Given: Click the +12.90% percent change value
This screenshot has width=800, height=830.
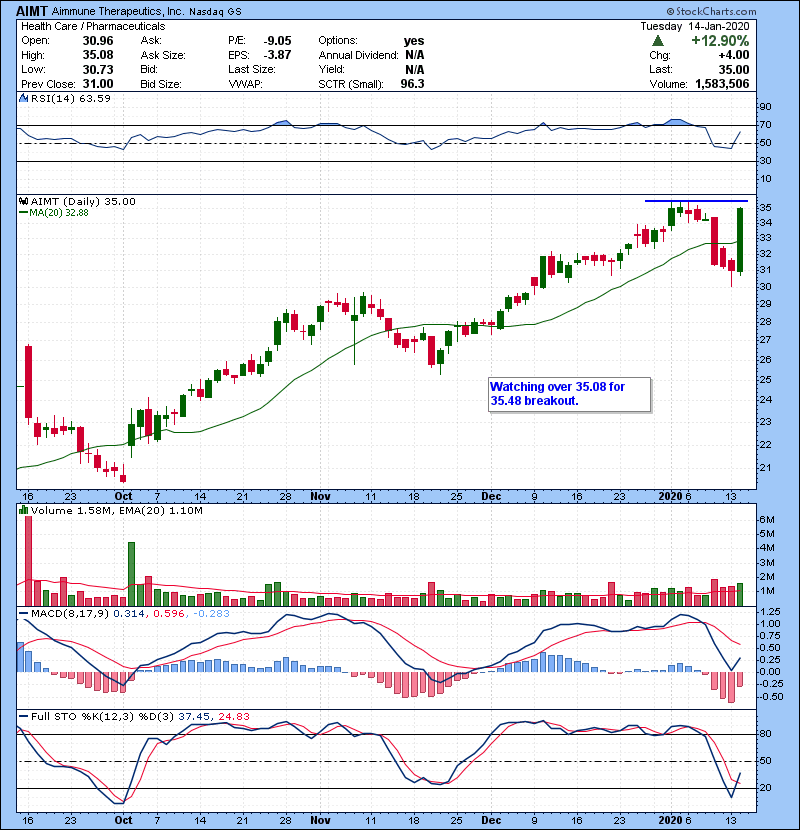Looking at the screenshot, I should tap(720, 41).
